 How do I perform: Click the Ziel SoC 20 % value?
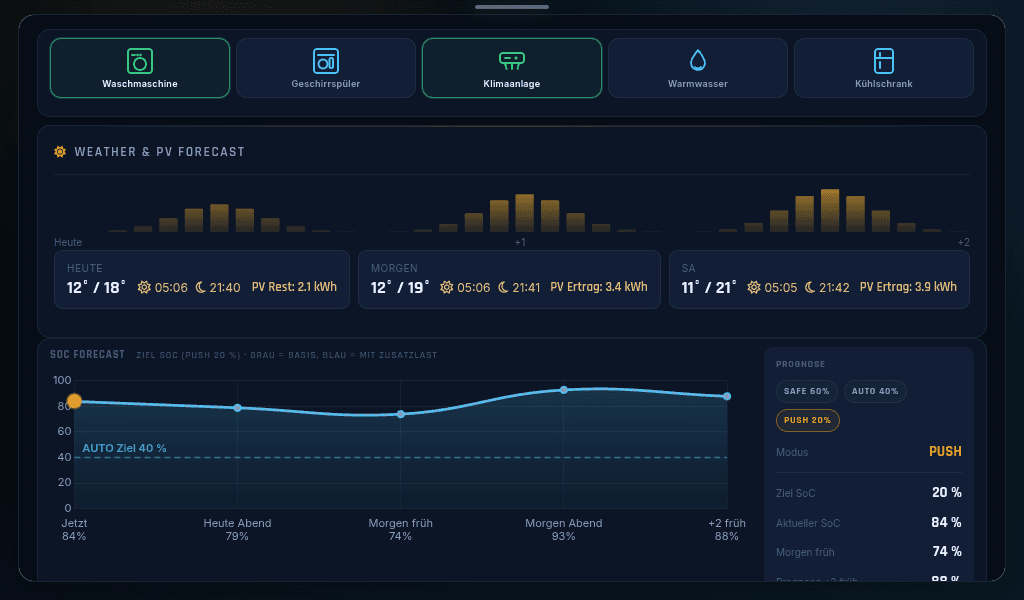coord(946,492)
